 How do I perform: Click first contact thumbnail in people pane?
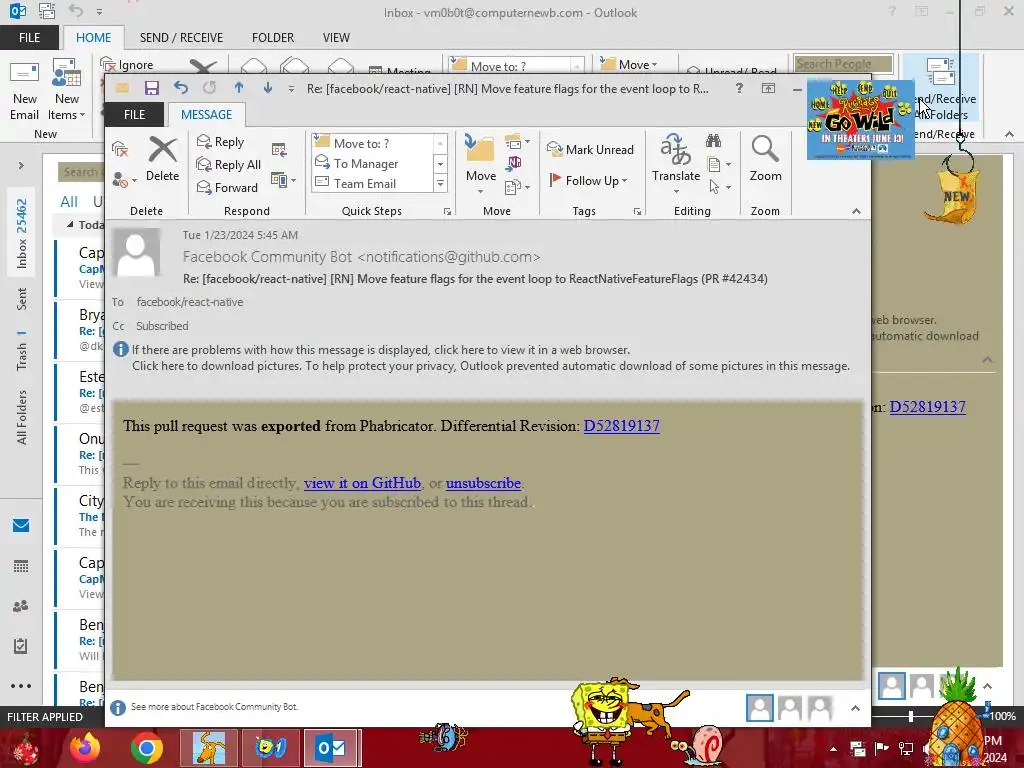[x=760, y=708]
